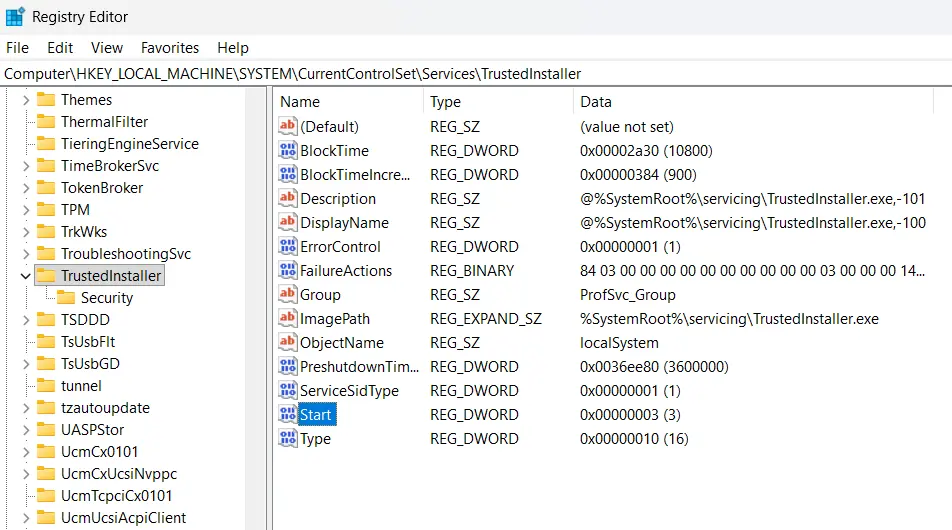Click the Themes folder icon

46,99
